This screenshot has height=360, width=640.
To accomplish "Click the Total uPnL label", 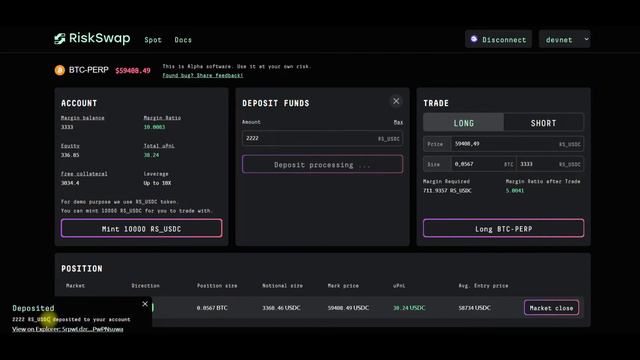I will tap(159, 146).
